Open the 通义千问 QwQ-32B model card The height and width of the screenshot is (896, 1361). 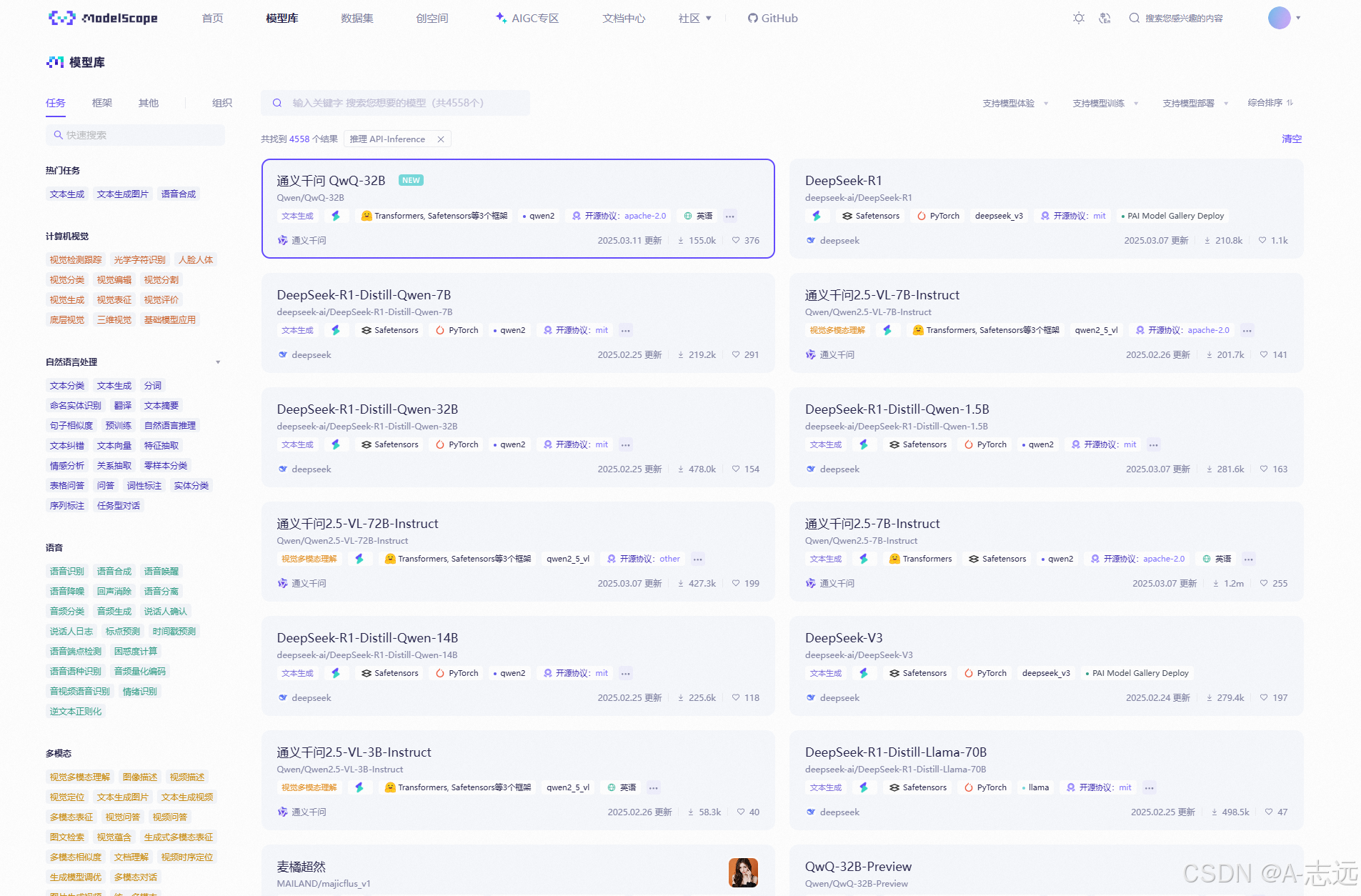click(x=518, y=209)
